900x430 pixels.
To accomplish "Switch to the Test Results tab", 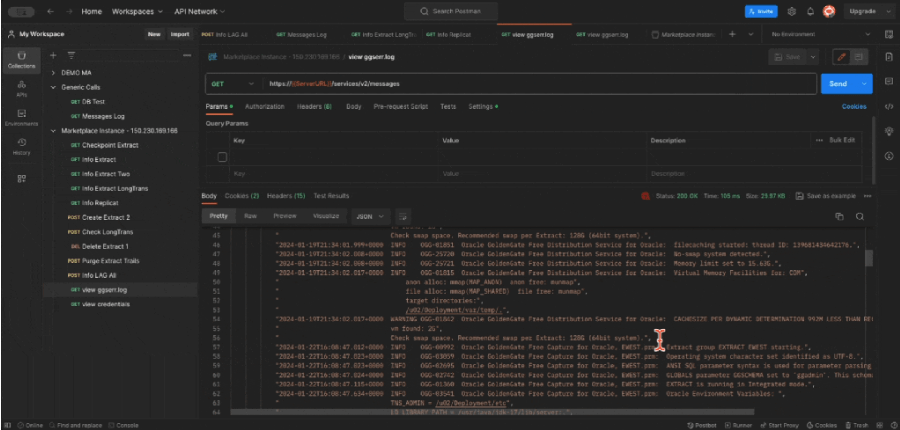I will tap(332, 196).
